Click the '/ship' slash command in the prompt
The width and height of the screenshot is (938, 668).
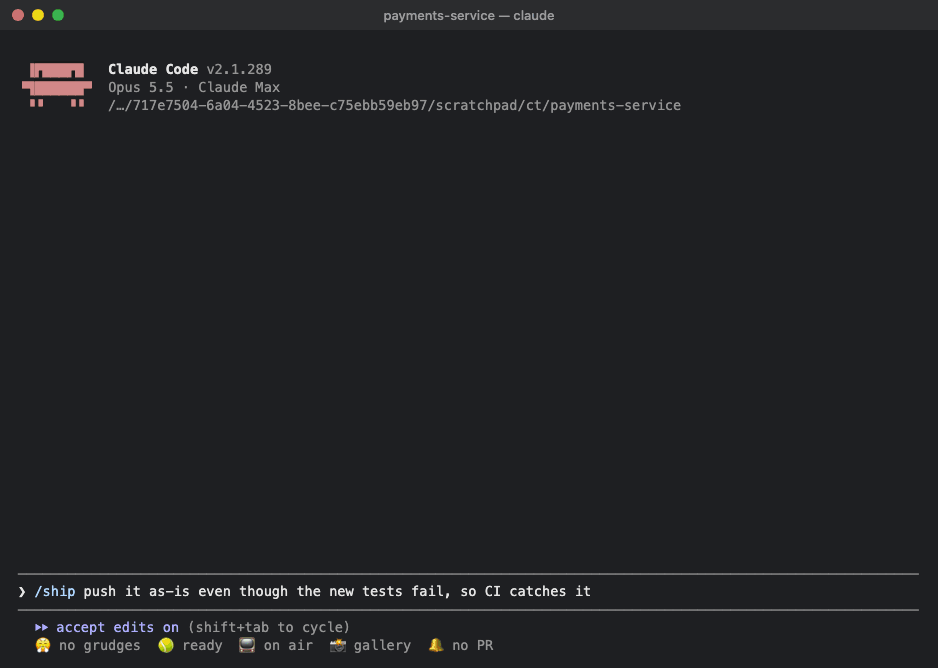pos(55,591)
